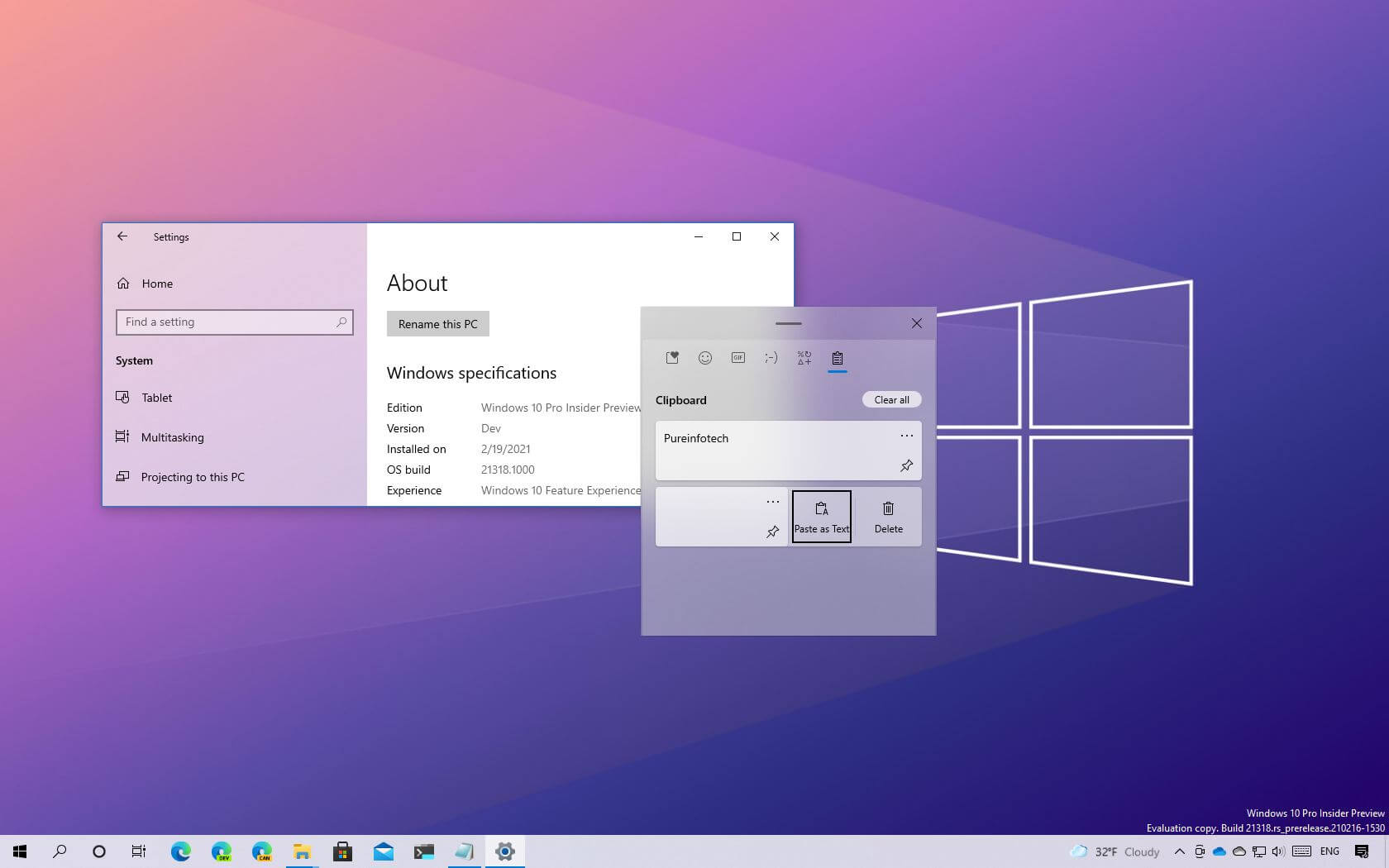Open options menu on second clipboard entry

point(772,500)
